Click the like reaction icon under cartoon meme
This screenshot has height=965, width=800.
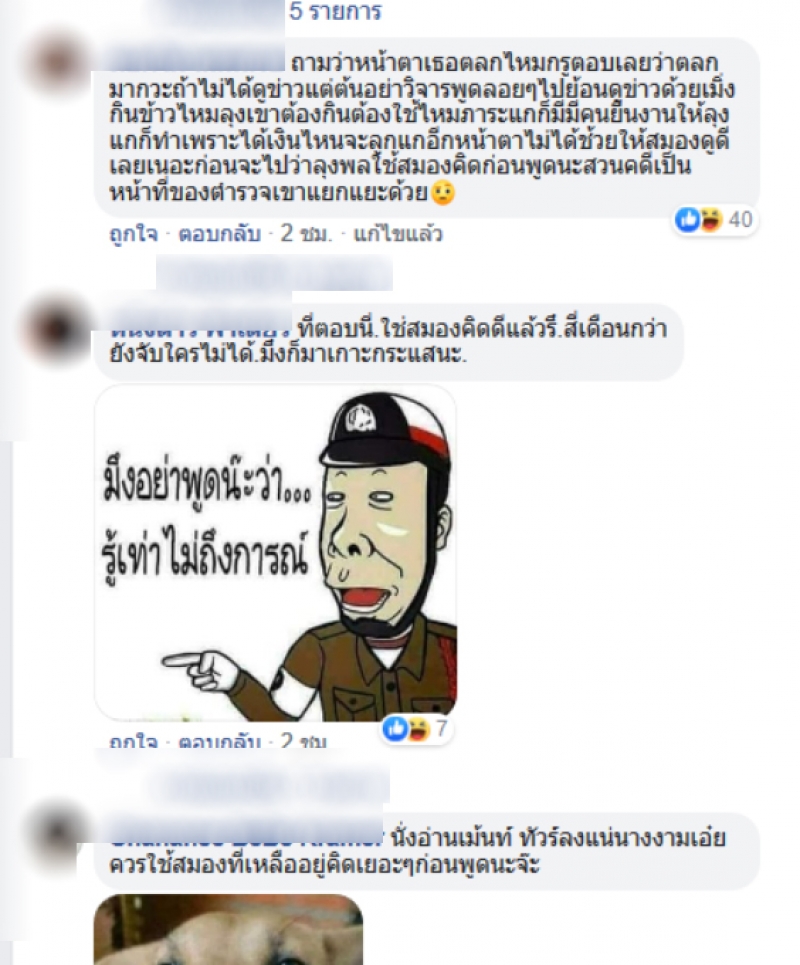point(394,729)
